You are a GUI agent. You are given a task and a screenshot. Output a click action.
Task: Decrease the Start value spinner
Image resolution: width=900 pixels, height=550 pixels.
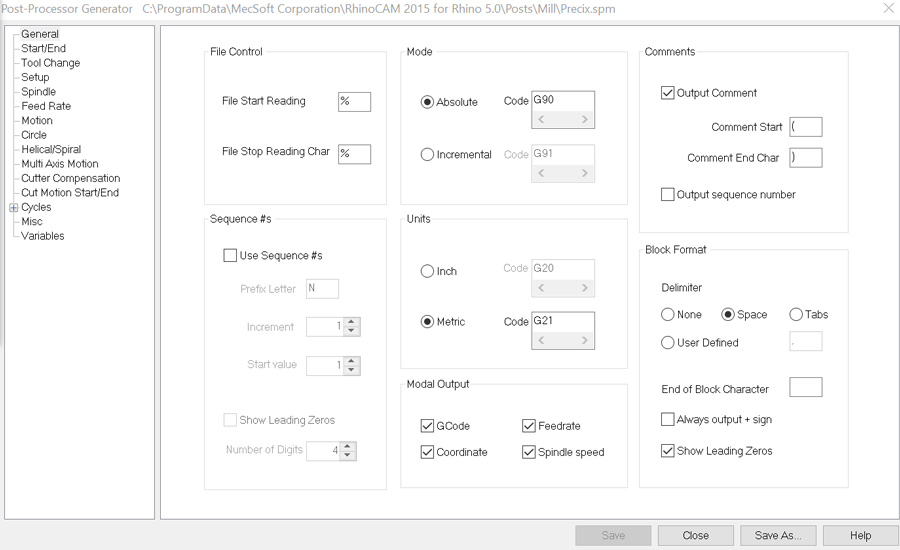(352, 370)
